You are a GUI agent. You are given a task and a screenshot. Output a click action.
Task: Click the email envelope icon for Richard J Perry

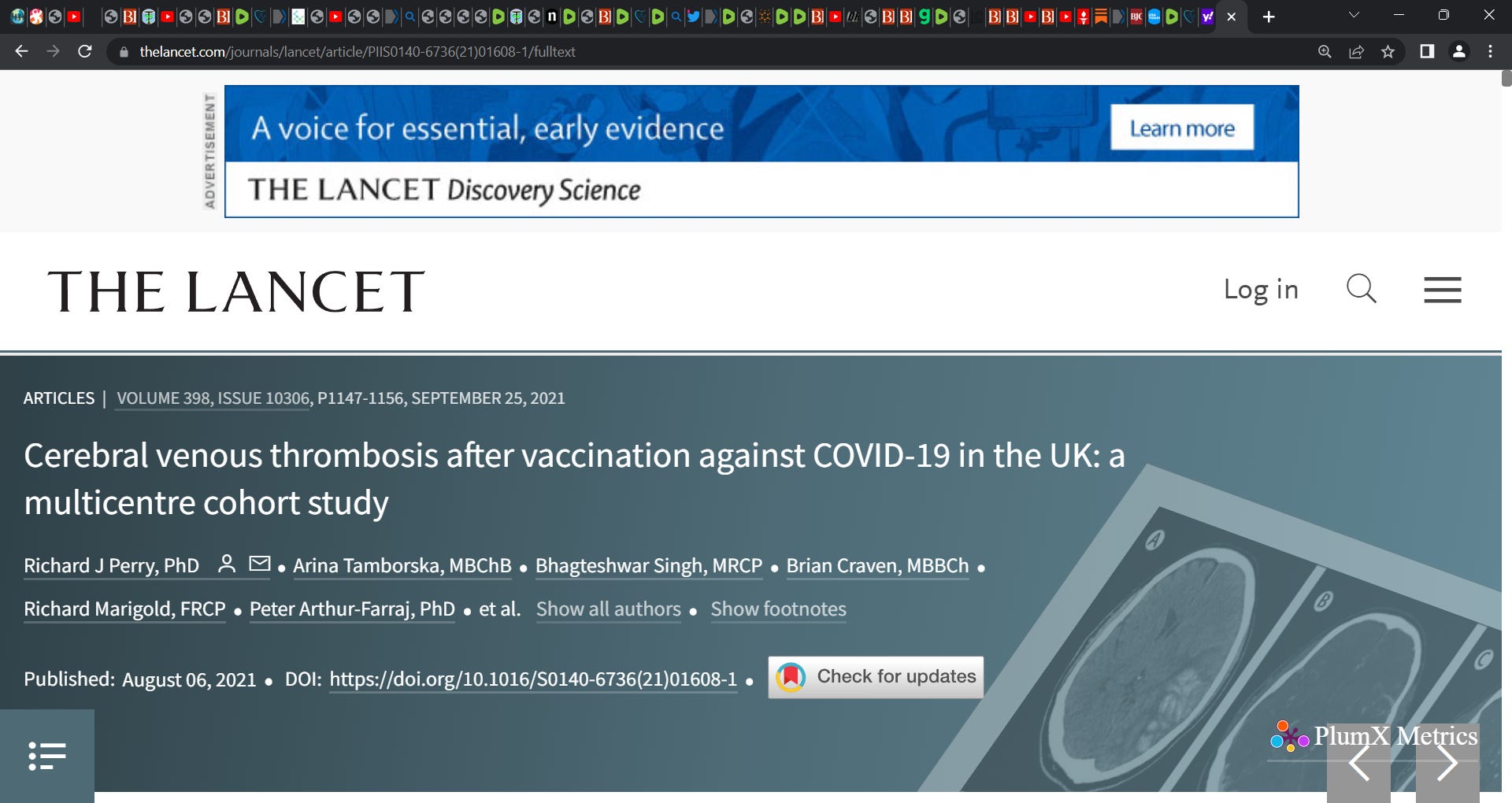pyautogui.click(x=260, y=564)
